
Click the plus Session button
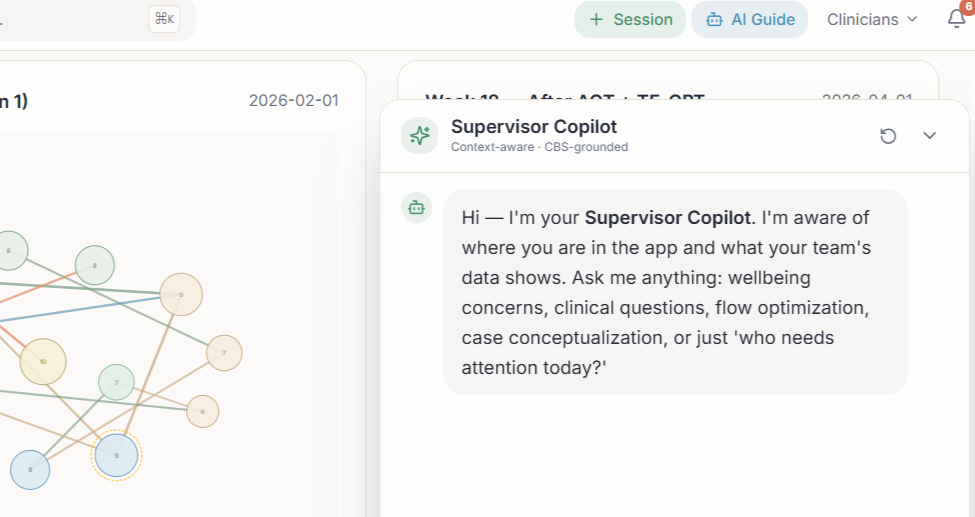630,20
